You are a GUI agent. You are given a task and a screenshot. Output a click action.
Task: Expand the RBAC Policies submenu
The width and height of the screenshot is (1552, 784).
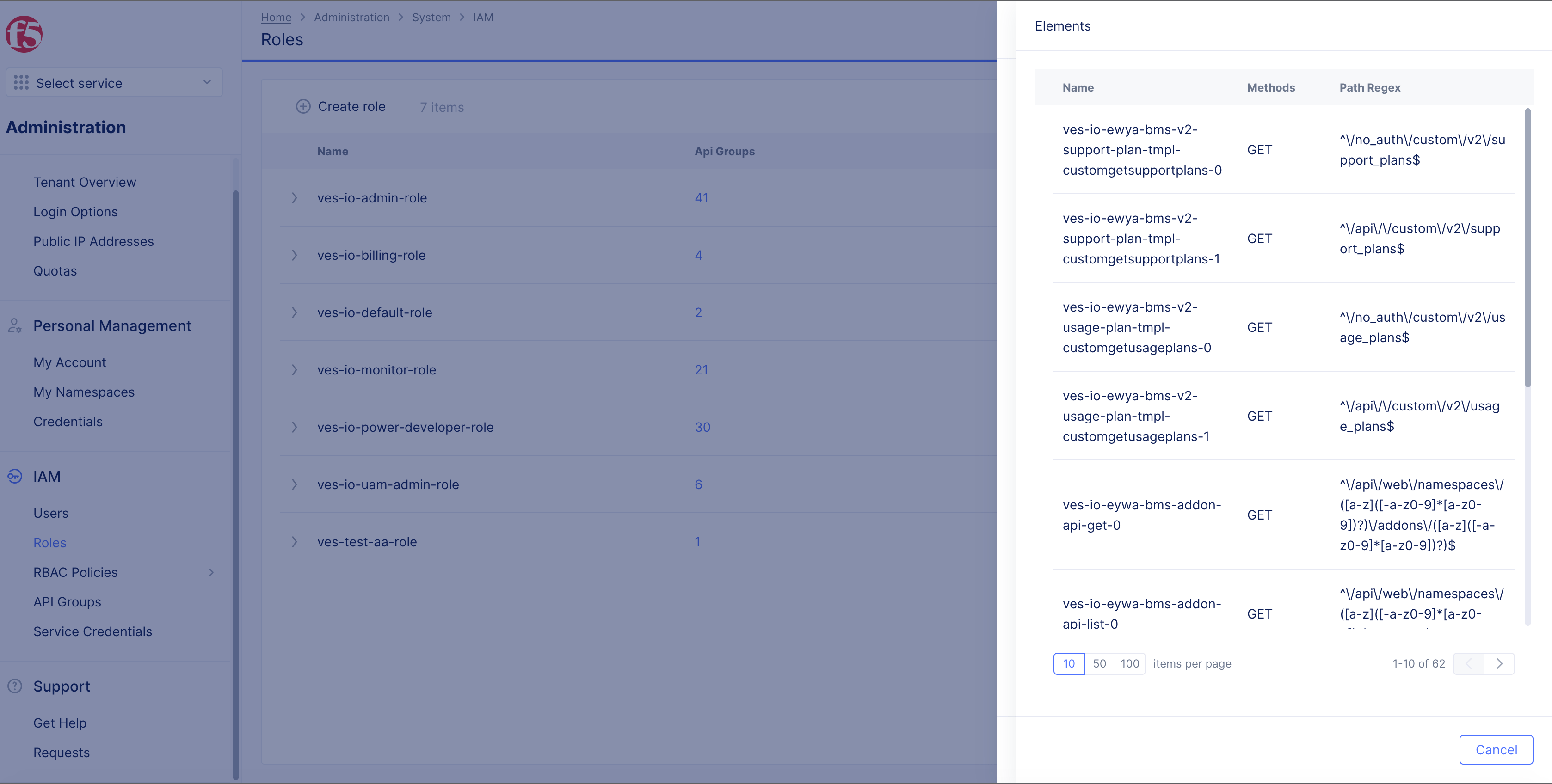pyautogui.click(x=211, y=572)
